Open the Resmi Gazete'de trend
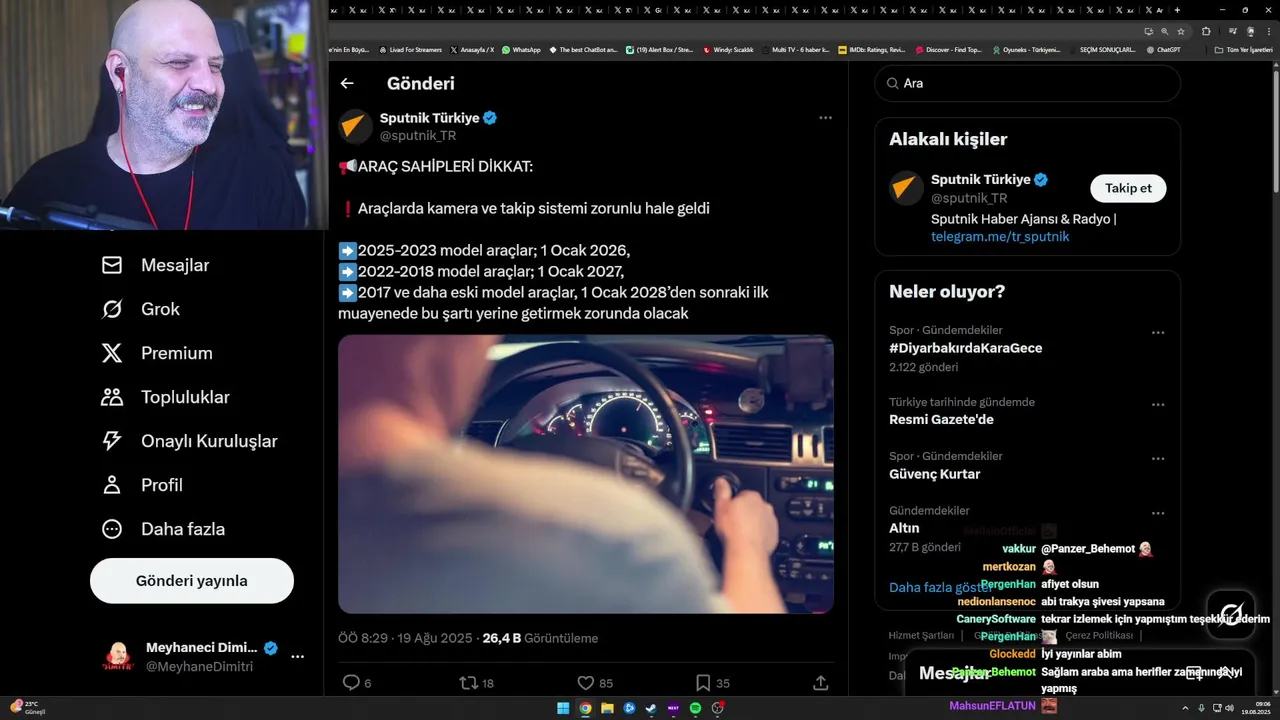The width and height of the screenshot is (1280, 720). click(941, 420)
